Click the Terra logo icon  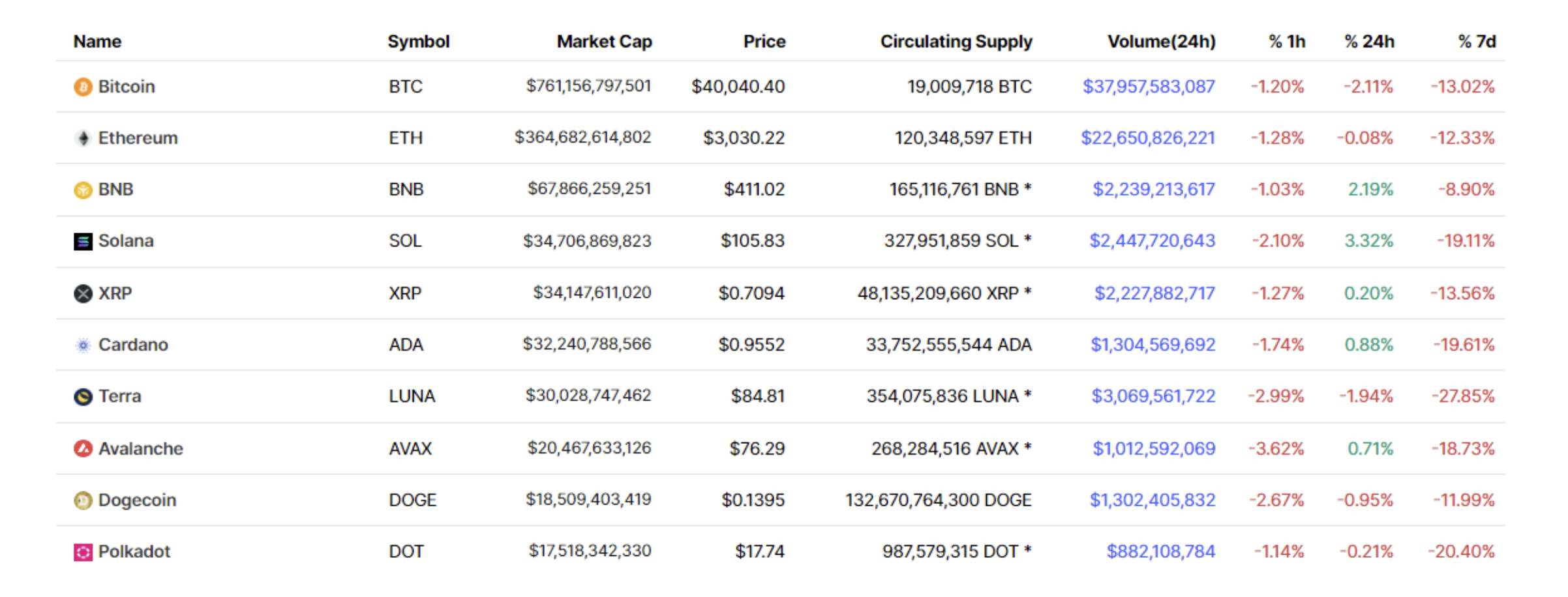(x=83, y=396)
